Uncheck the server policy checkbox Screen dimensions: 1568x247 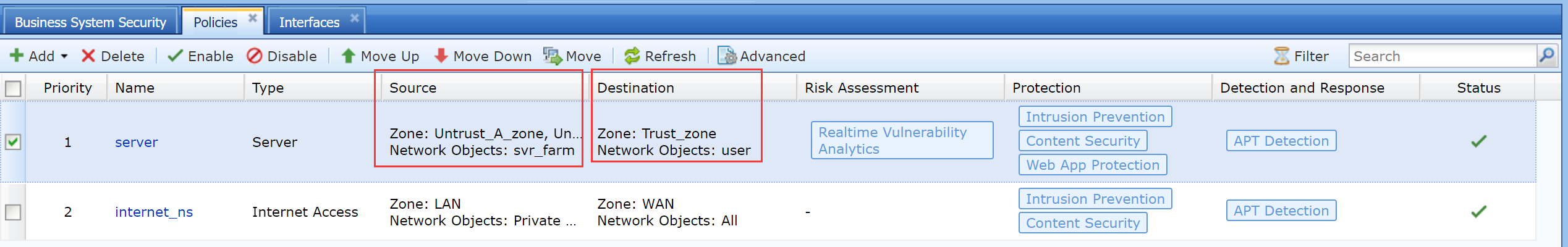pos(13,142)
